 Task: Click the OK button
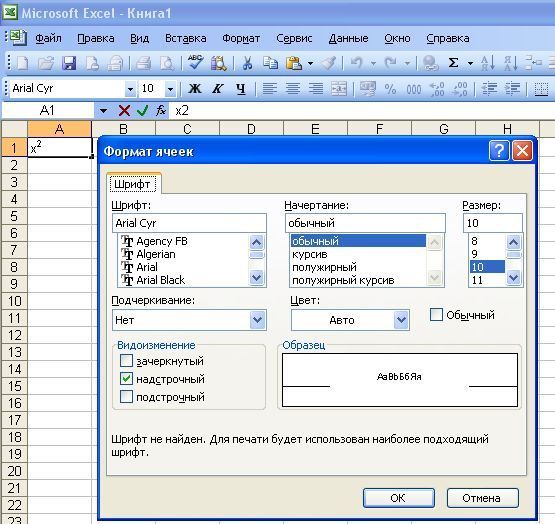[399, 498]
